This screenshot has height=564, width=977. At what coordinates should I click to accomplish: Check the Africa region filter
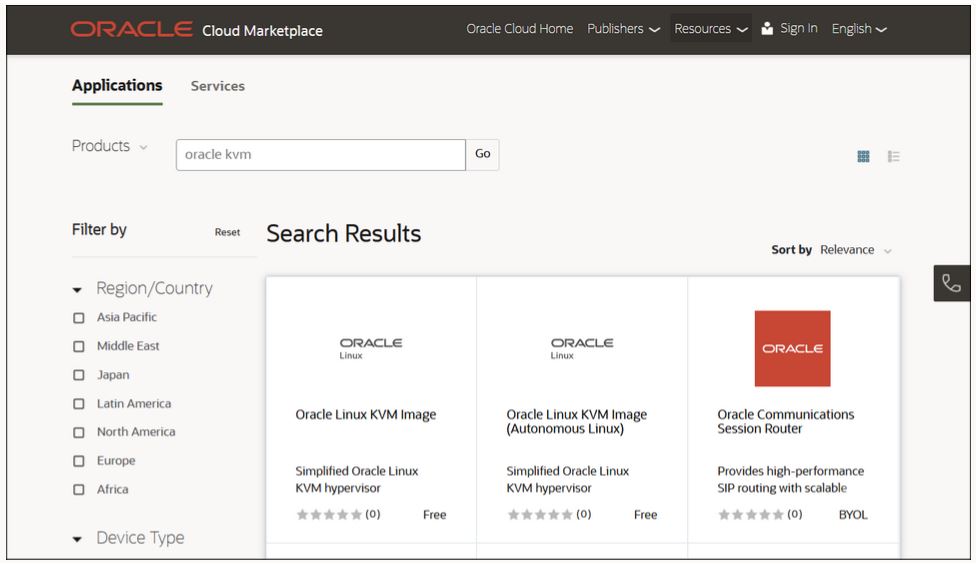[79, 490]
